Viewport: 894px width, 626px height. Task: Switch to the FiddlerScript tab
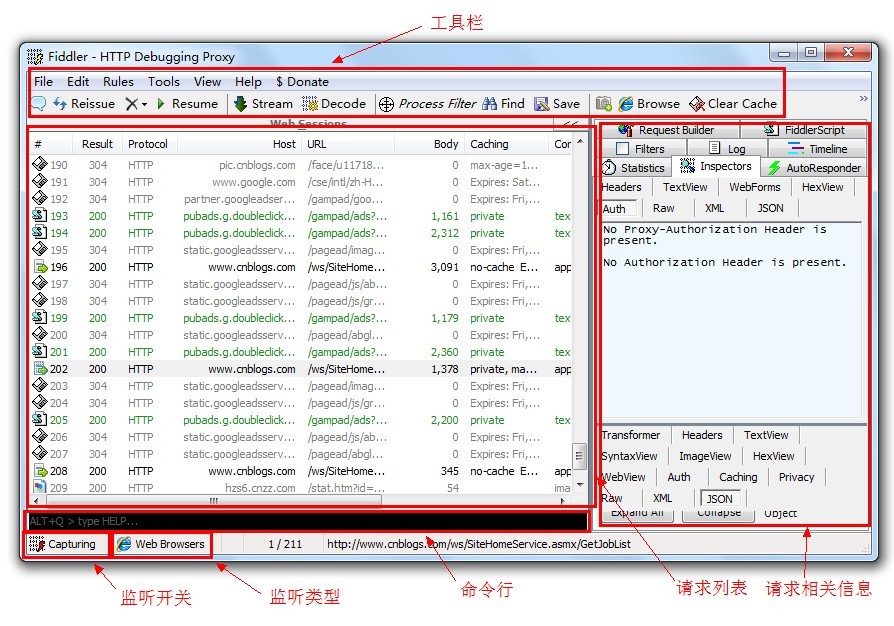[x=804, y=130]
